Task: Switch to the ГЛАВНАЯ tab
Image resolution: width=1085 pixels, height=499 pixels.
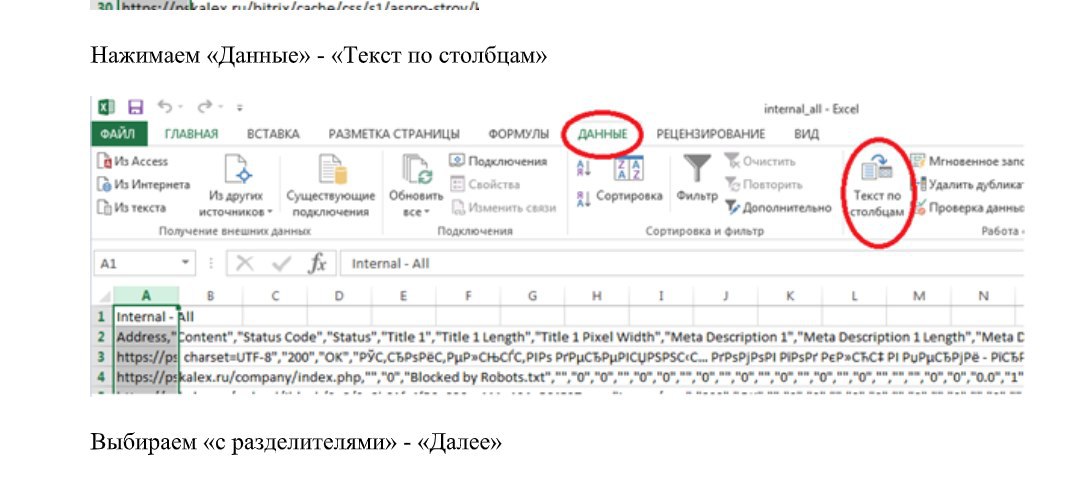Action: (x=191, y=134)
